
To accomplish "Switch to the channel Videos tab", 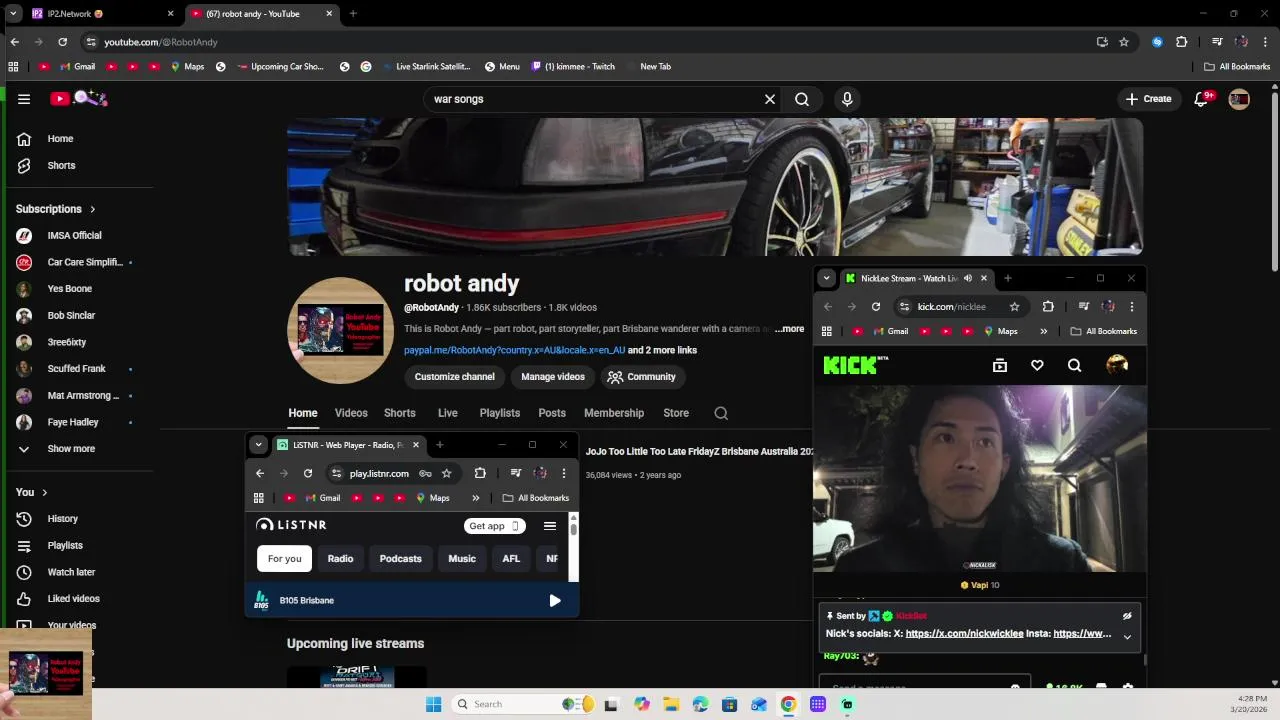I will click(x=351, y=413).
